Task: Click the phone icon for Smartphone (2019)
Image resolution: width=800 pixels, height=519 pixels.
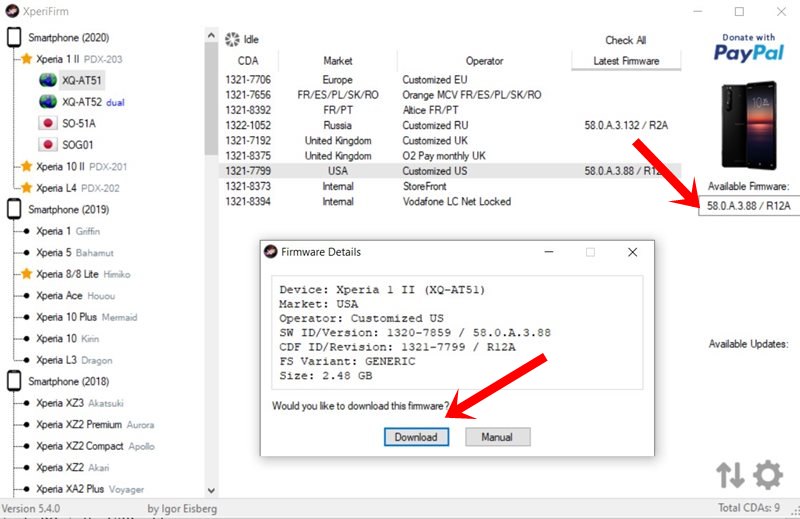Action: point(14,209)
